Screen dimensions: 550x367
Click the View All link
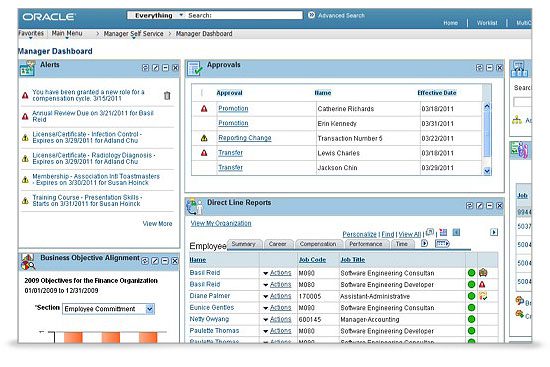(x=410, y=234)
